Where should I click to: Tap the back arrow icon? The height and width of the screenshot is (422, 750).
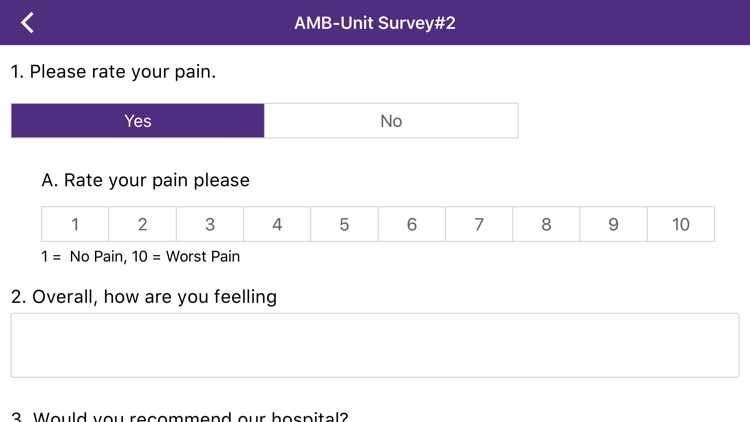[27, 22]
